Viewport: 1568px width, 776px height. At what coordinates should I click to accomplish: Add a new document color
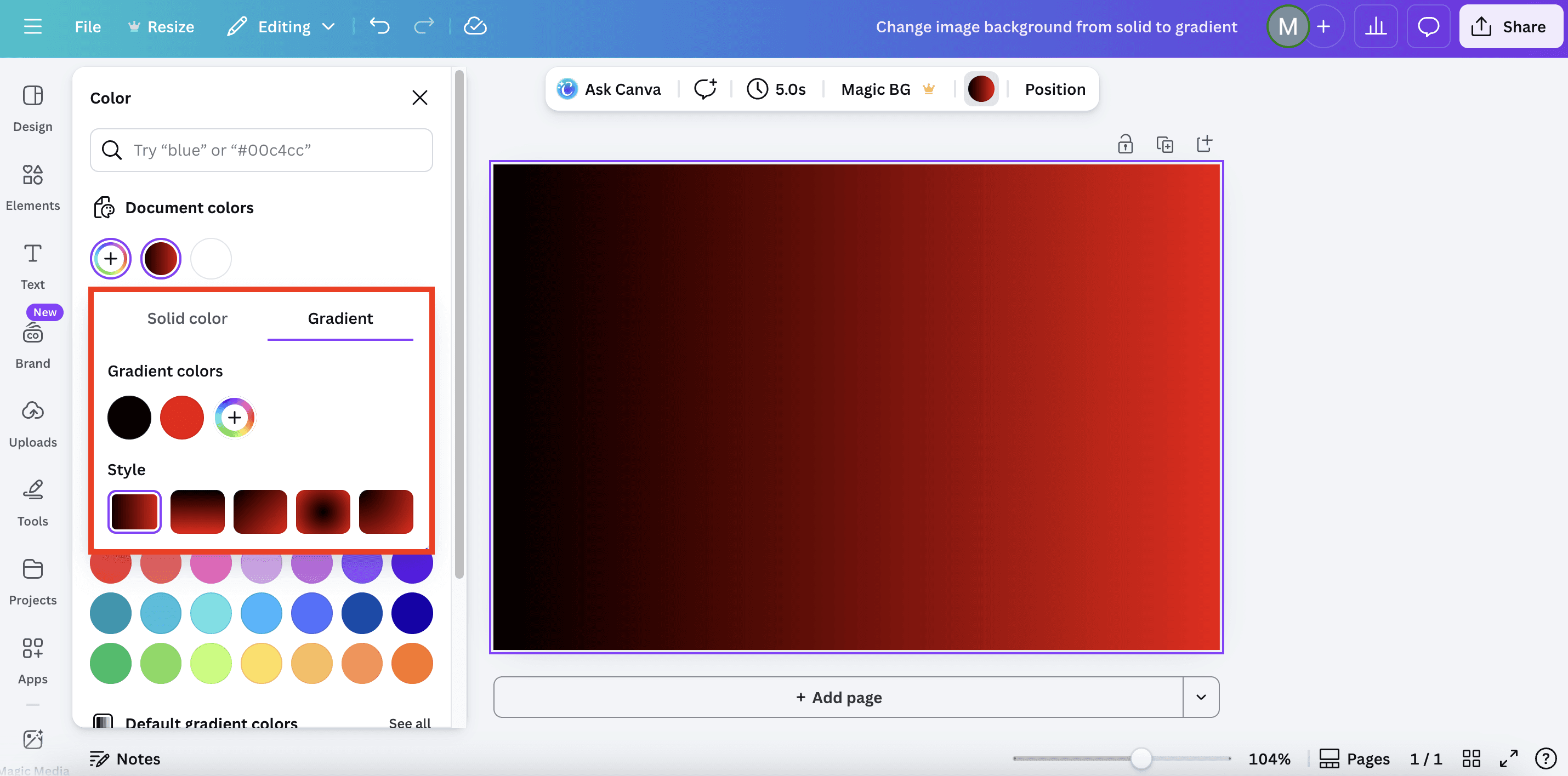pos(111,258)
